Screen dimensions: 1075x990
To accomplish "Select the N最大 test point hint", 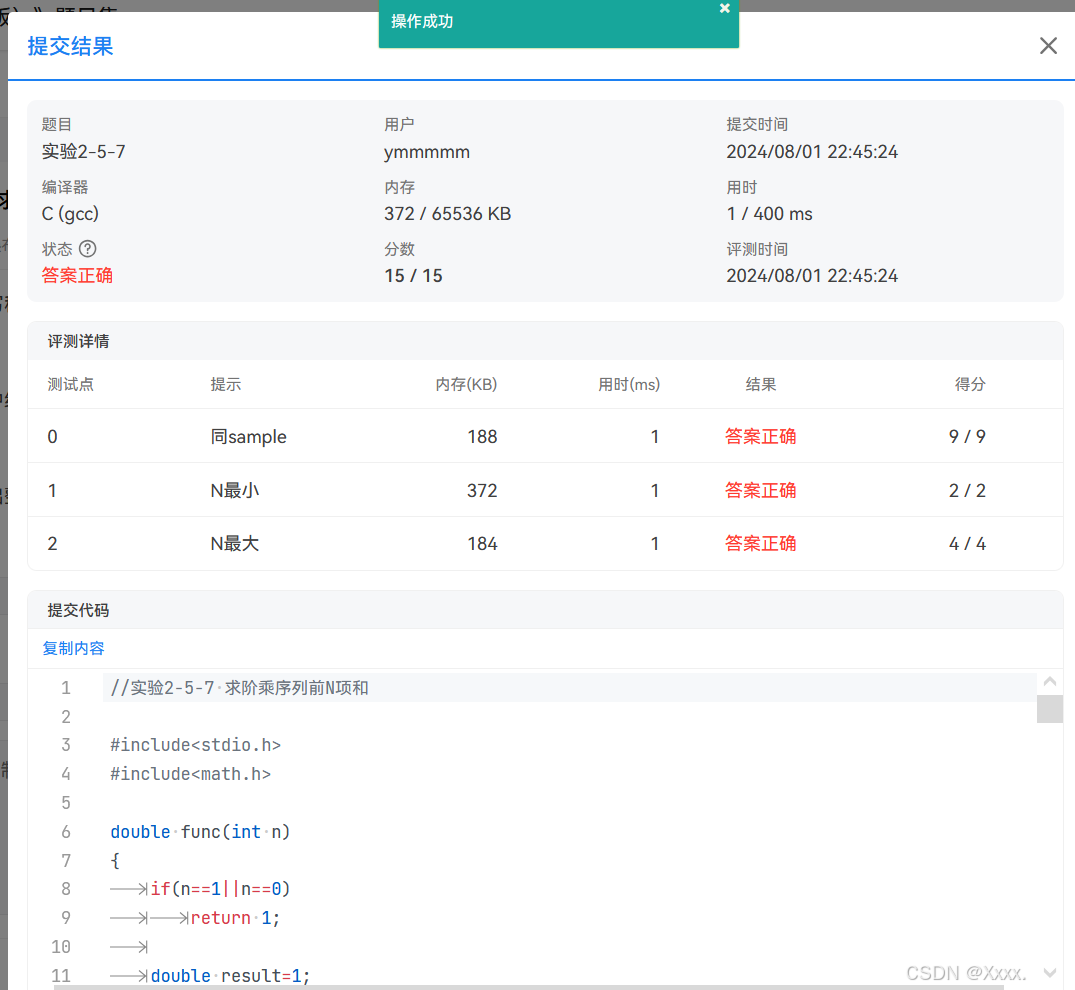I will click(x=234, y=544).
